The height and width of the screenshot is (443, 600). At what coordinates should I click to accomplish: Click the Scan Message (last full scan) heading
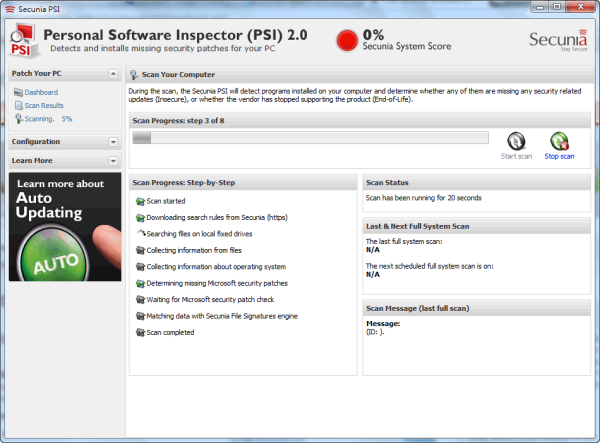click(417, 308)
